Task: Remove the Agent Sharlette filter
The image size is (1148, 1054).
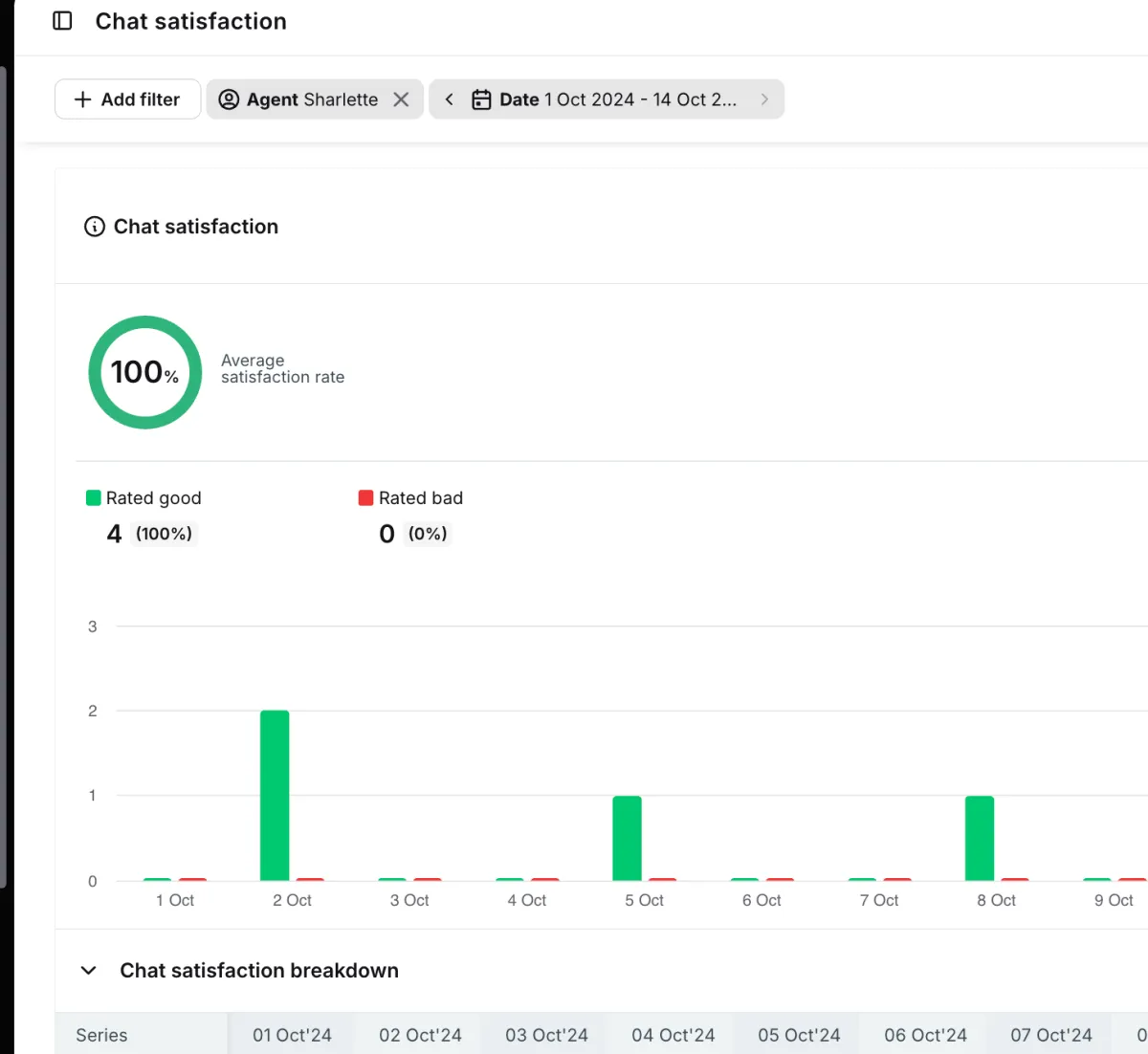Action: (402, 99)
